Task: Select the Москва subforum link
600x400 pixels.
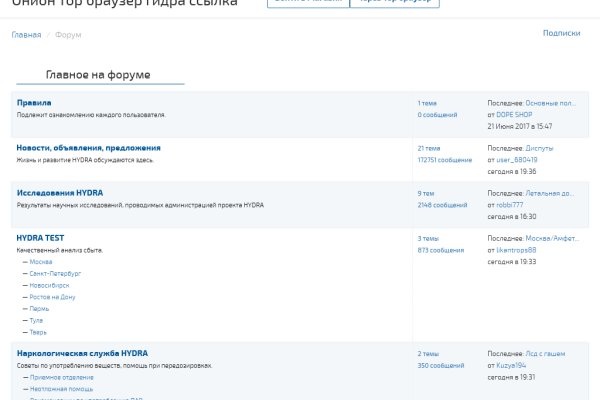Action: tap(41, 261)
